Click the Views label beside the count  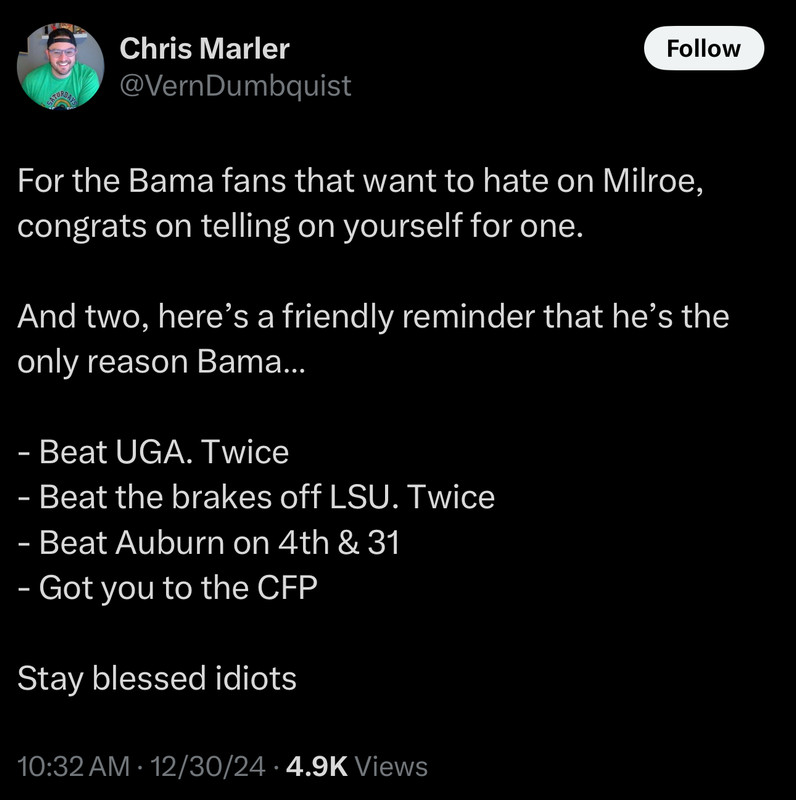(x=392, y=767)
